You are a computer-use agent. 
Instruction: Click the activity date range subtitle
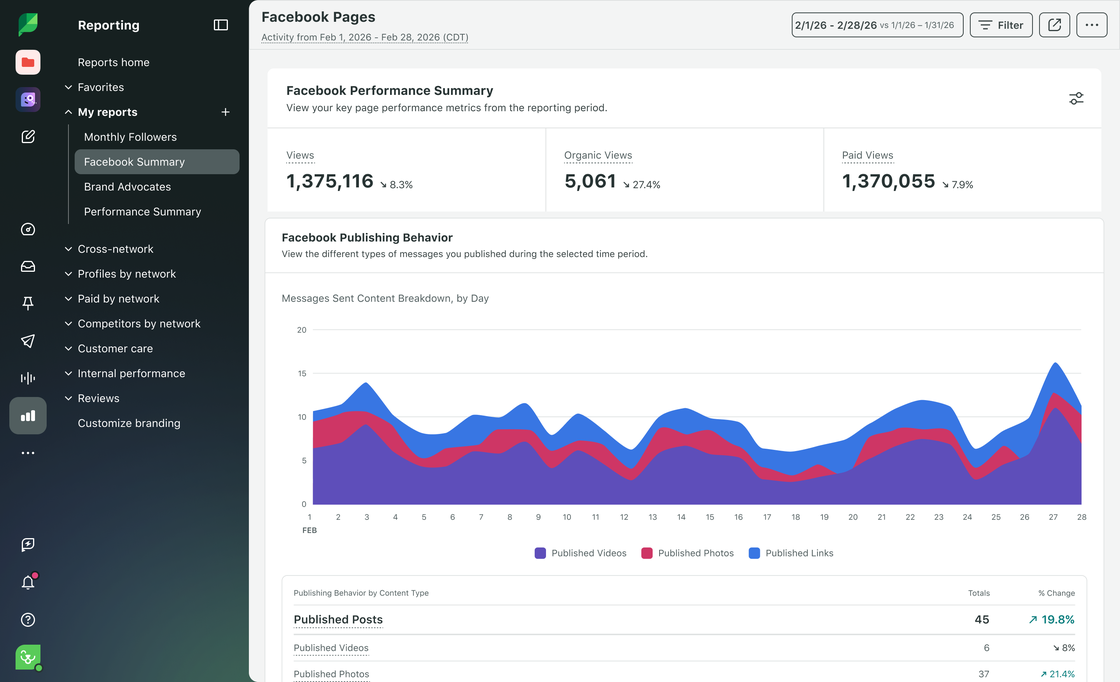coord(364,37)
